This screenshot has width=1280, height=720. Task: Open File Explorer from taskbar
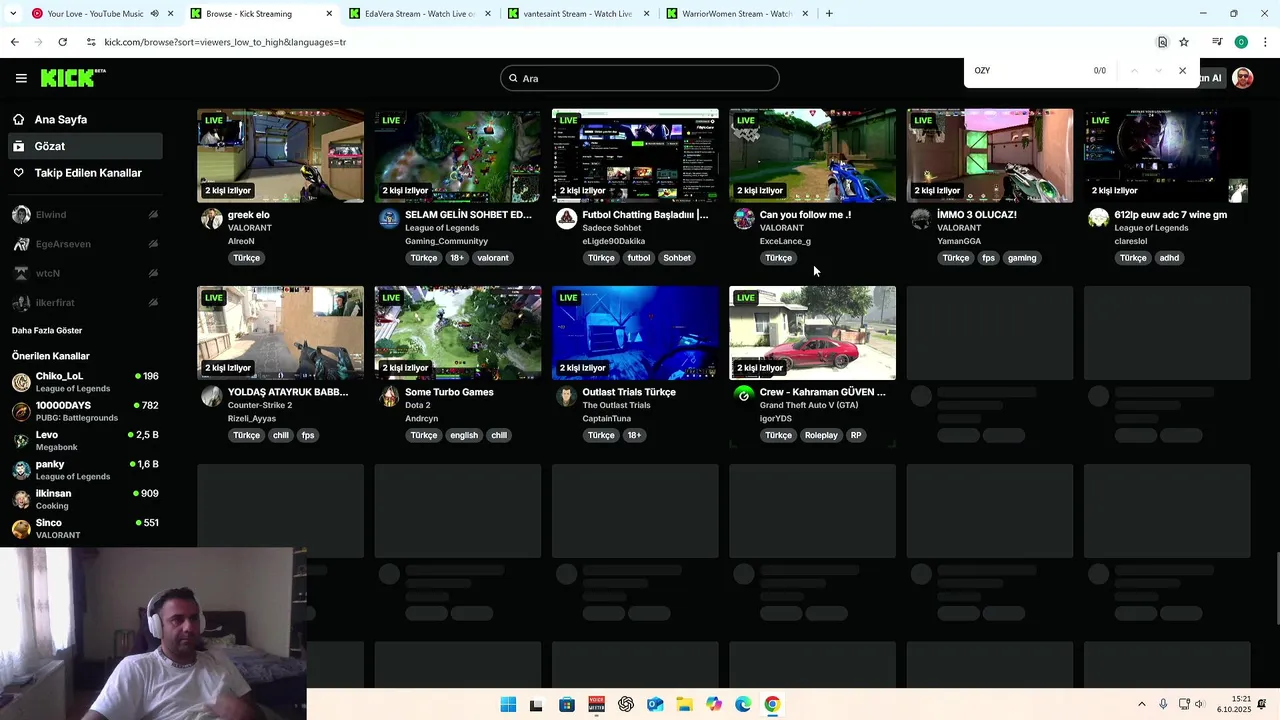tap(684, 704)
